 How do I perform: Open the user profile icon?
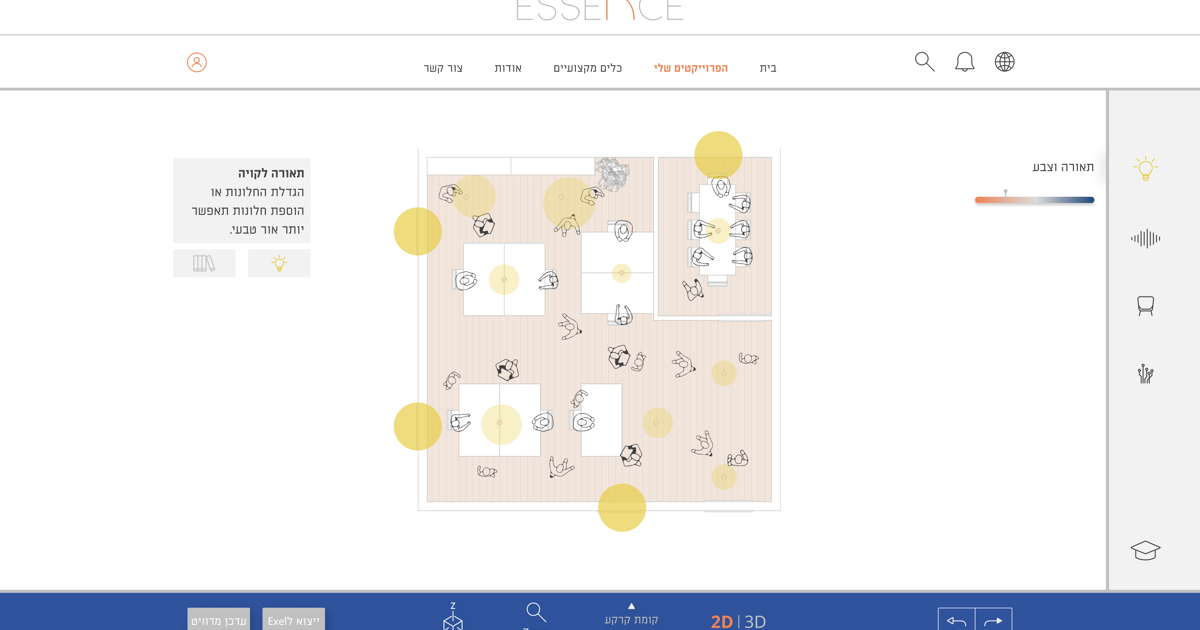pos(197,62)
